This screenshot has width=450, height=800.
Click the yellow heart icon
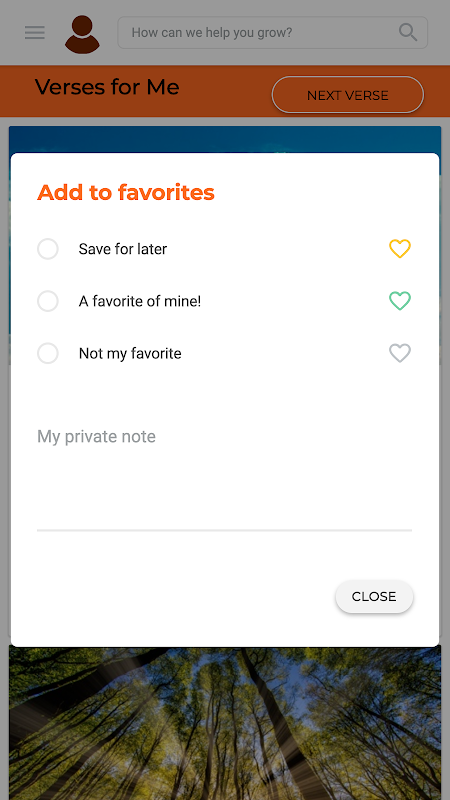tap(400, 248)
